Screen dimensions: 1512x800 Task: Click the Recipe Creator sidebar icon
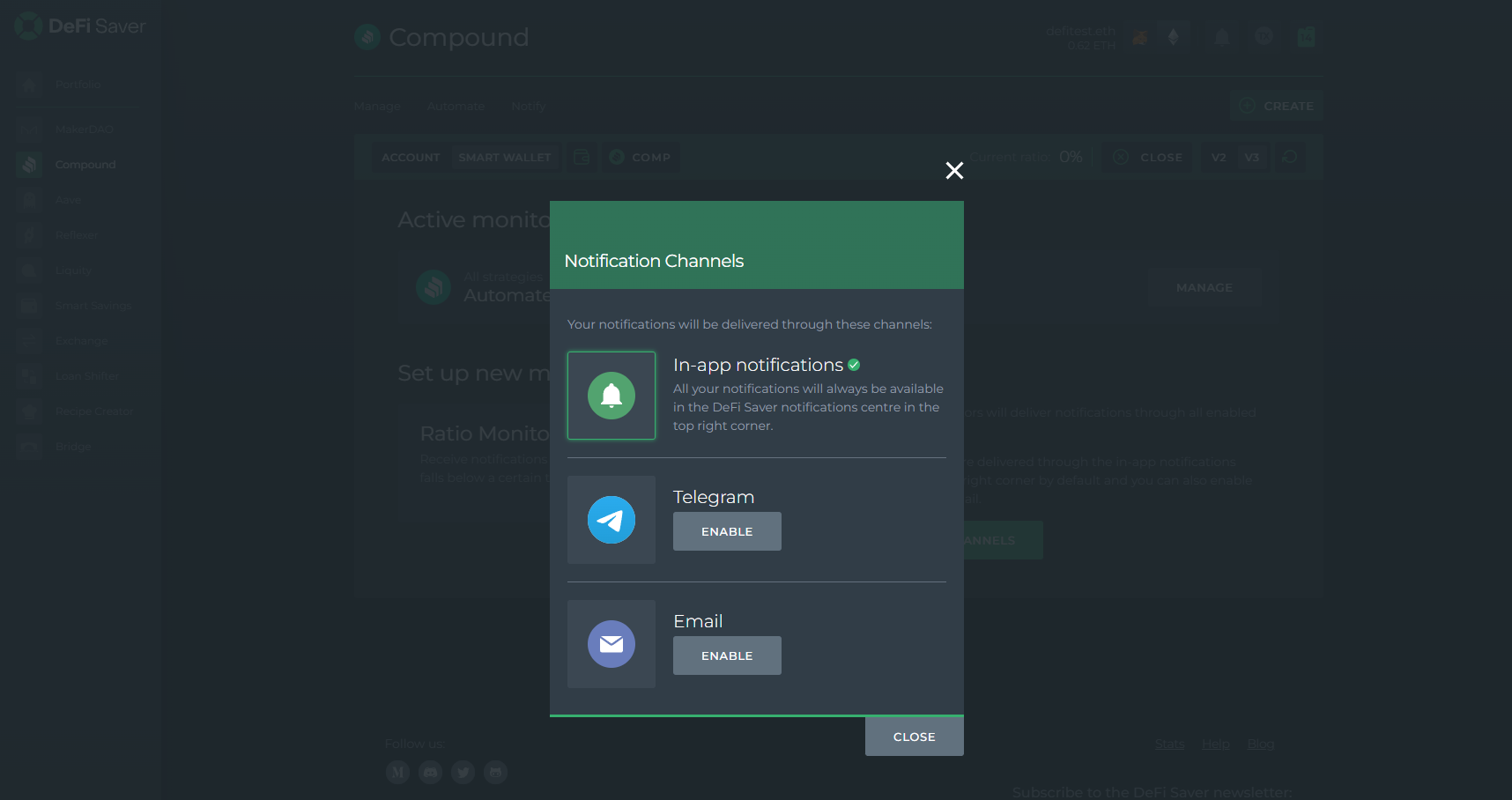(x=29, y=411)
